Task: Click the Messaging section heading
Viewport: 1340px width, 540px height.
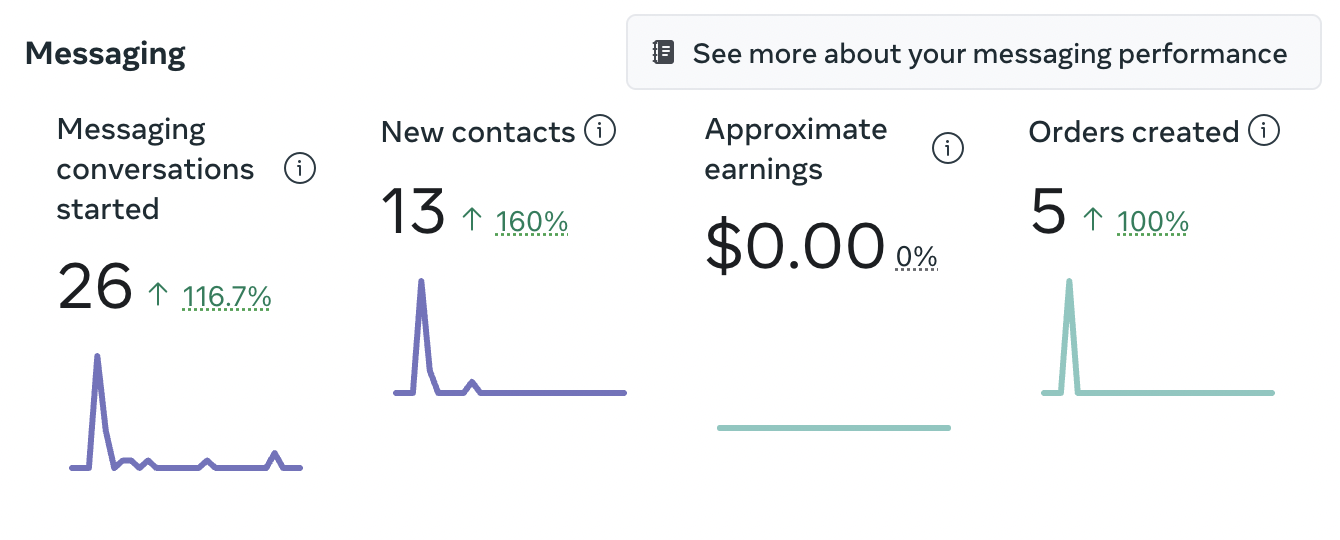Action: (105, 53)
